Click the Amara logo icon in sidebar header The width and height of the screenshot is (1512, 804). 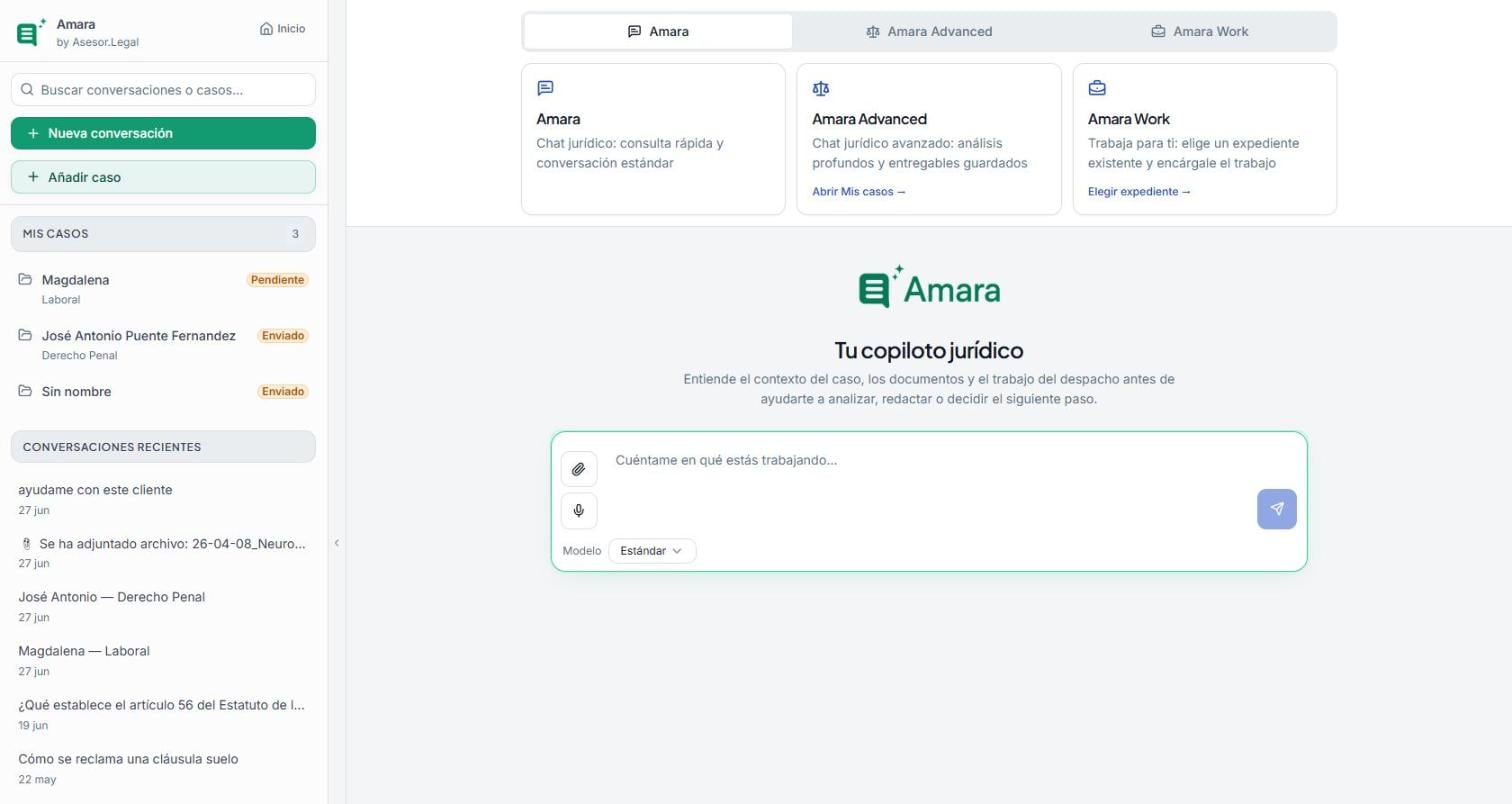31,33
